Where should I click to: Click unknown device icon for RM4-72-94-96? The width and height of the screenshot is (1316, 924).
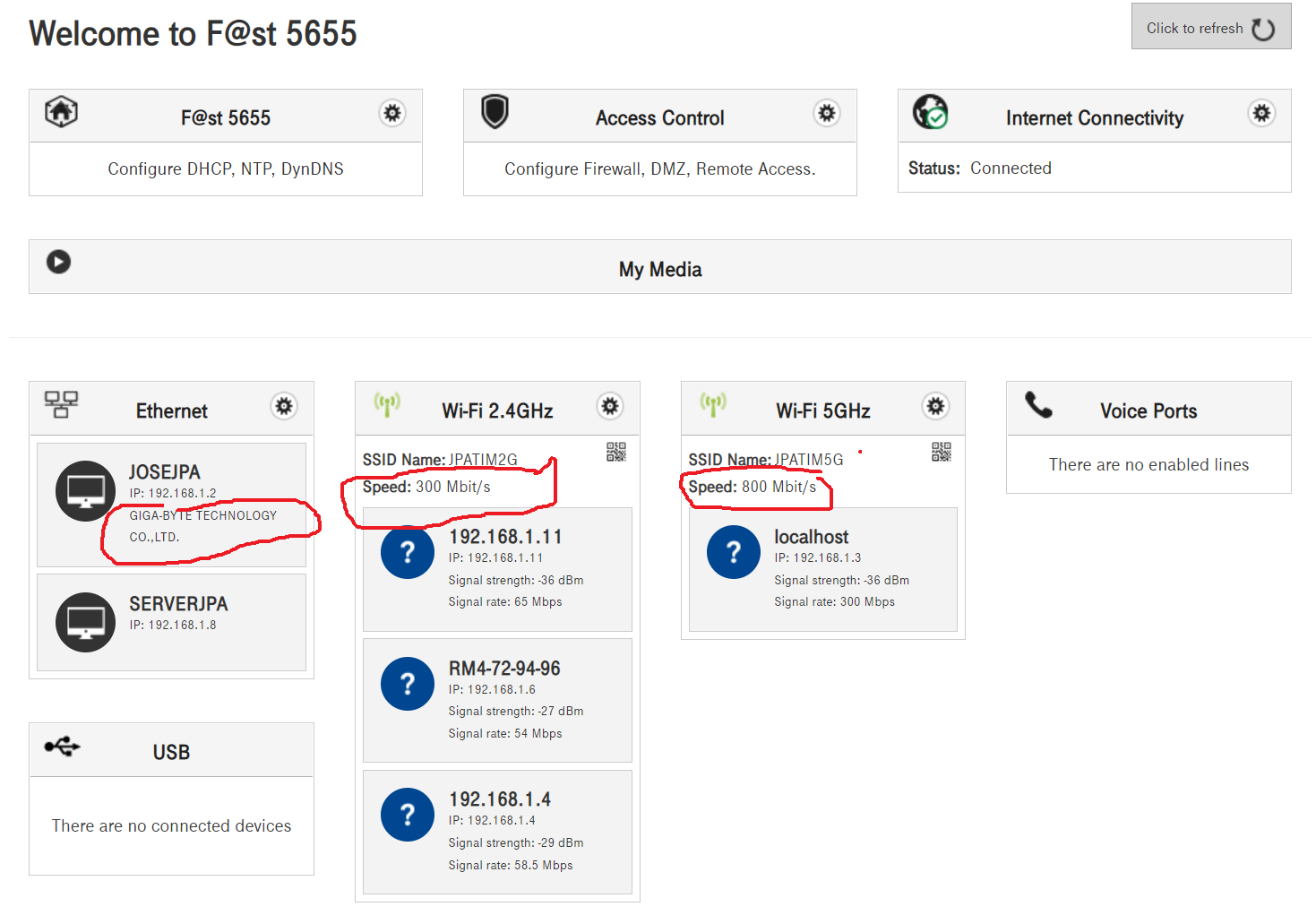pos(408,684)
